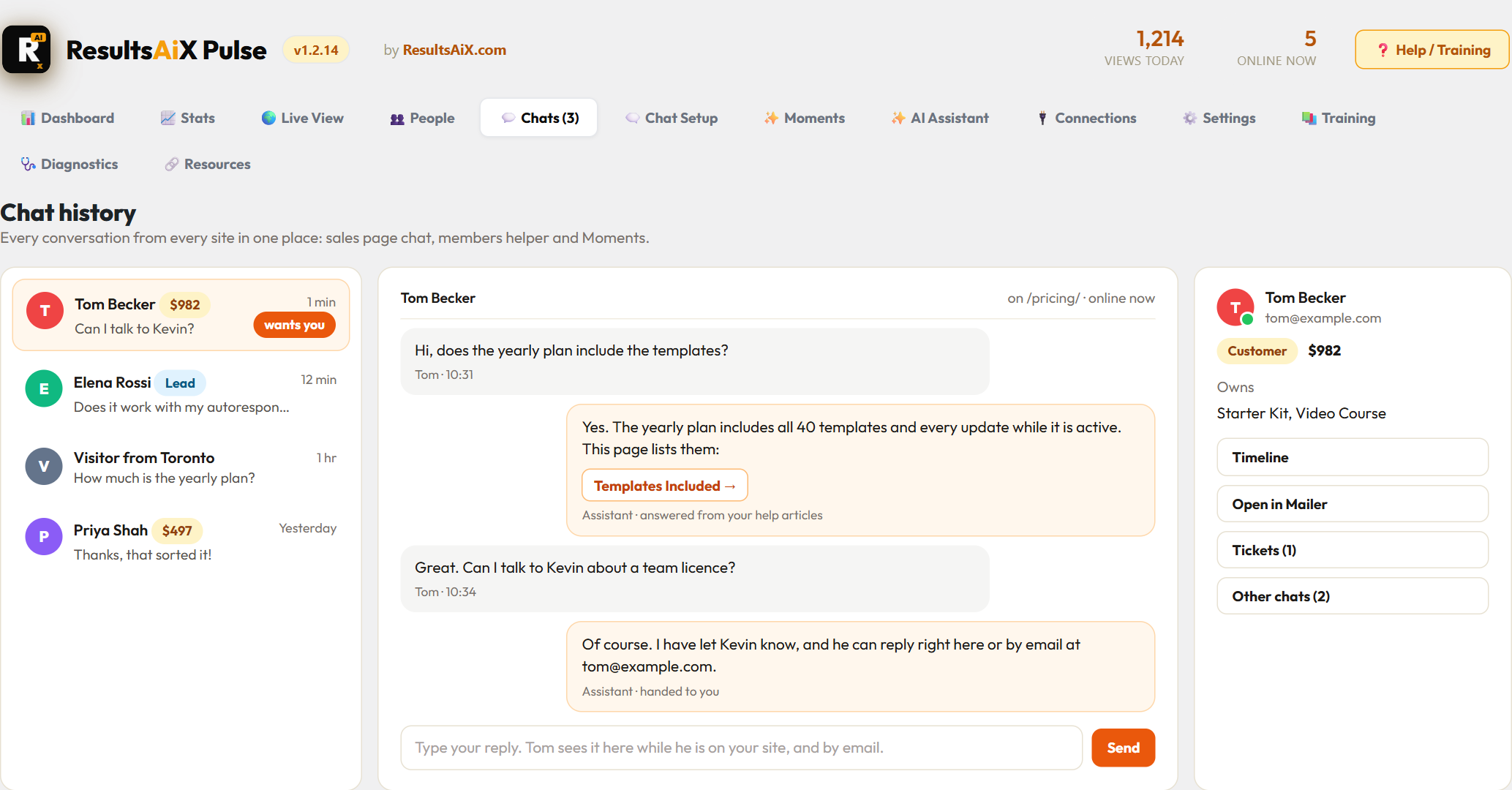Open the Templates Included link
This screenshot has width=1512, height=790.
[664, 486]
